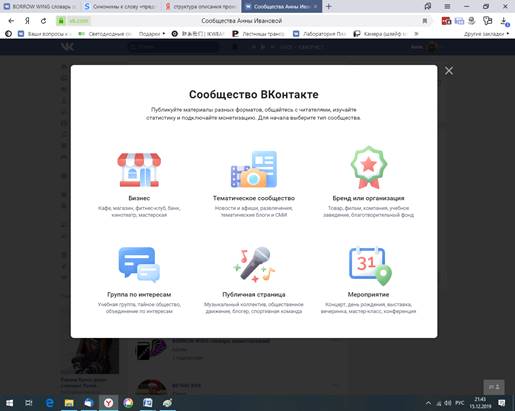
Task: Reload the page with refresh icon
Action: (43, 21)
